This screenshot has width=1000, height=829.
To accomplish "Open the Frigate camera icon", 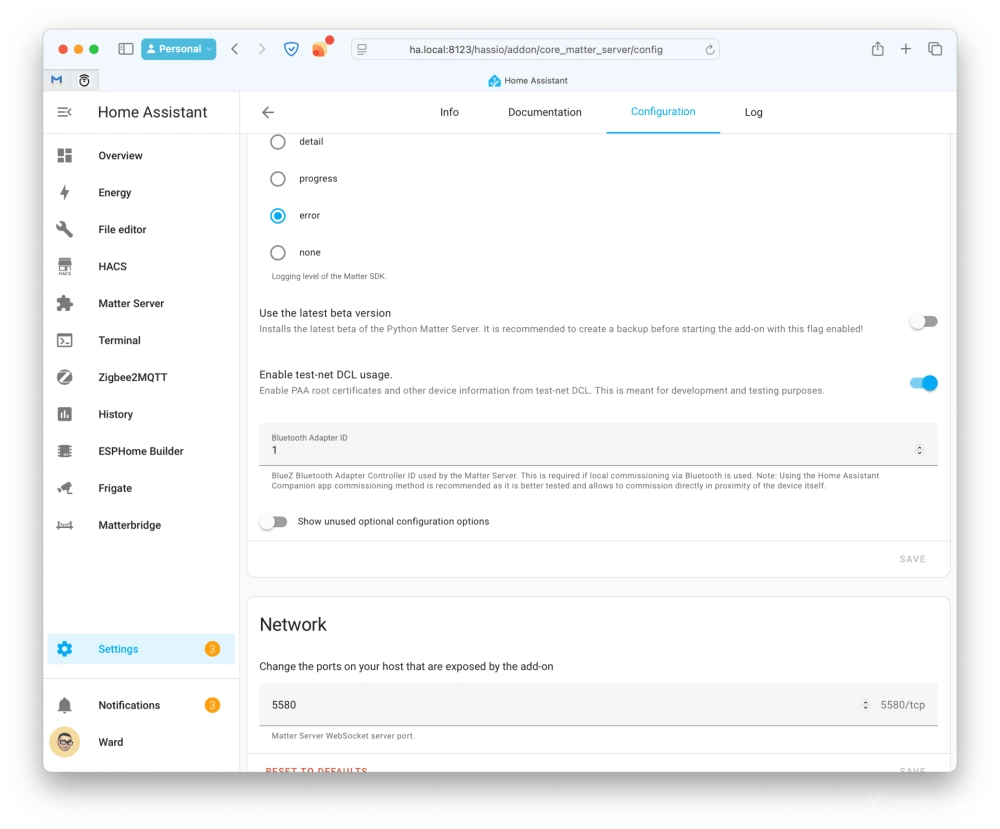I will [x=65, y=489].
